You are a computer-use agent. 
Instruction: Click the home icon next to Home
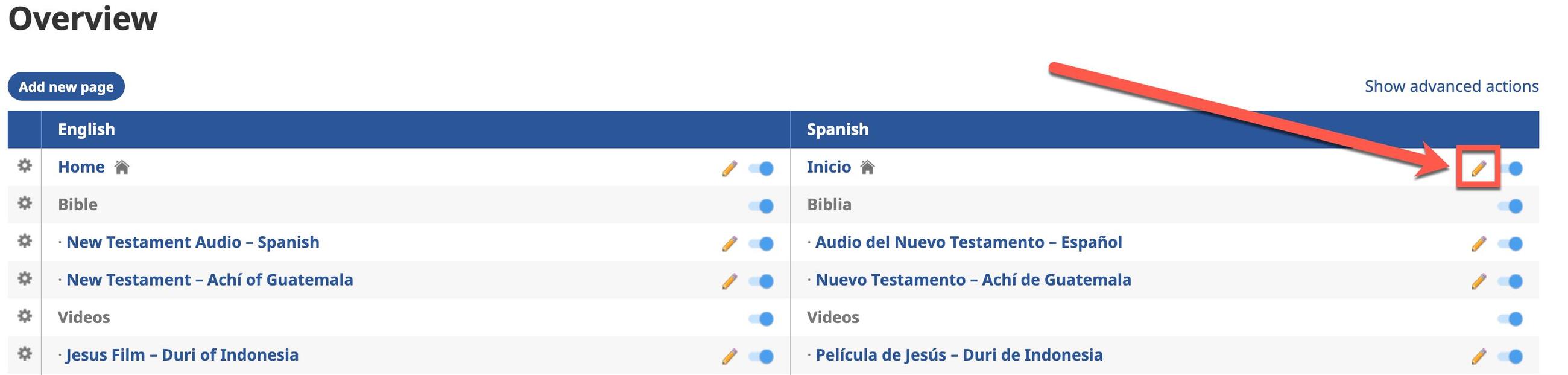pos(122,167)
